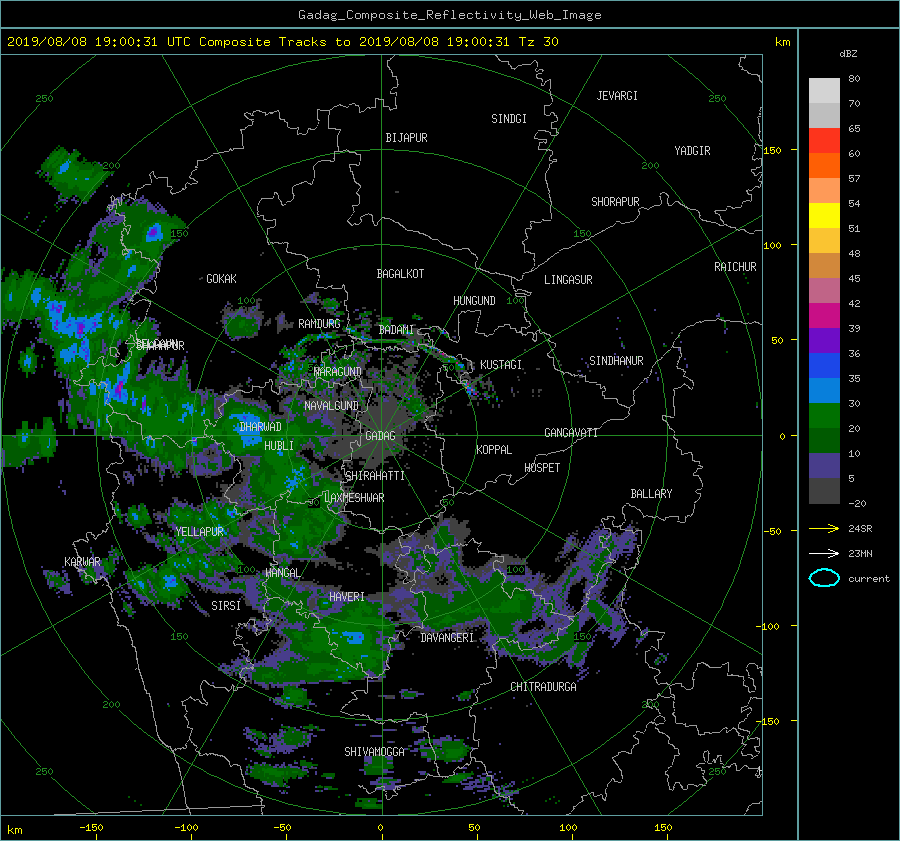Click the BAGALKOT city label
The width and height of the screenshot is (900, 841).
(x=400, y=274)
